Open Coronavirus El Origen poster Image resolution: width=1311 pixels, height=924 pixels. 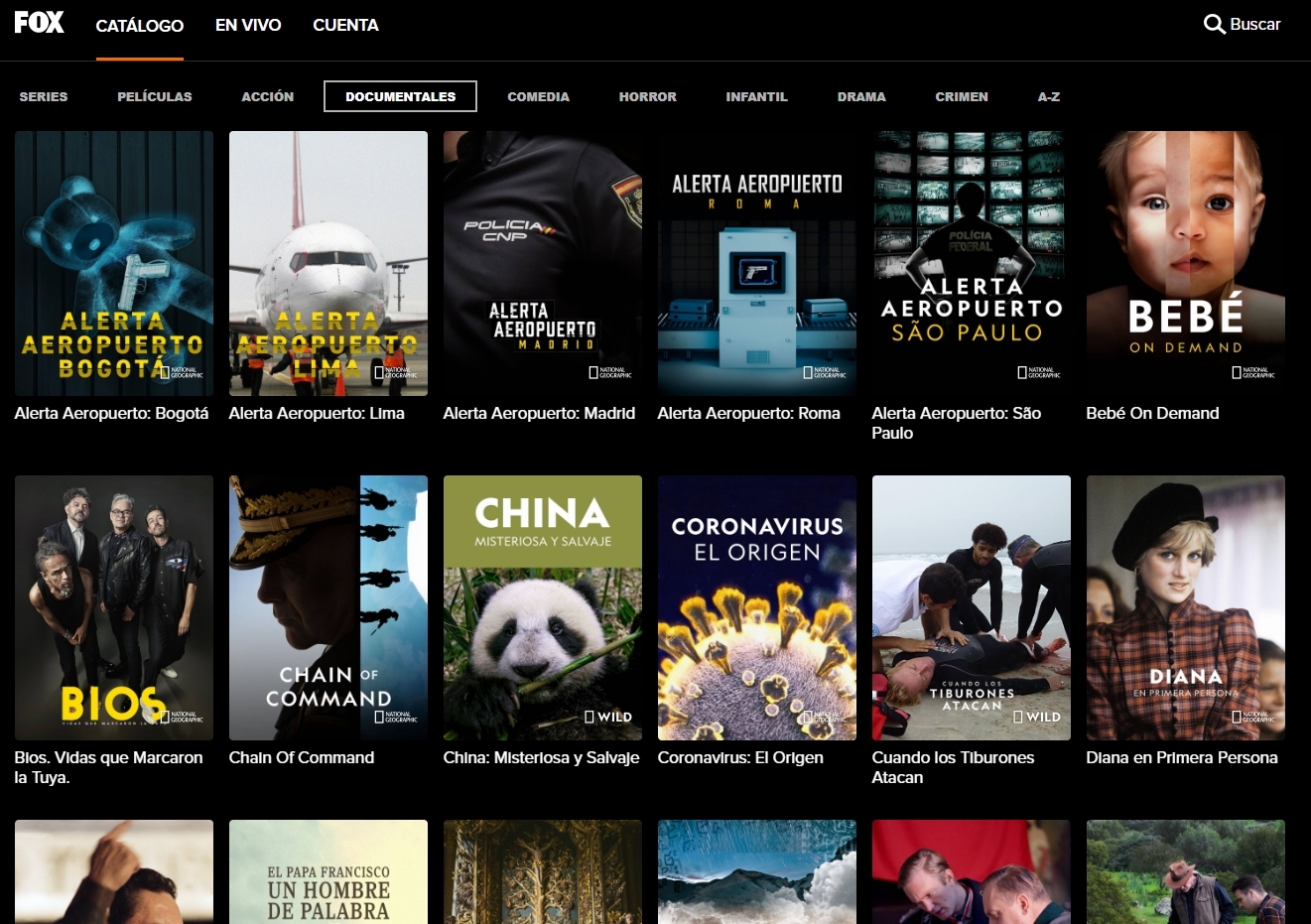(x=757, y=607)
